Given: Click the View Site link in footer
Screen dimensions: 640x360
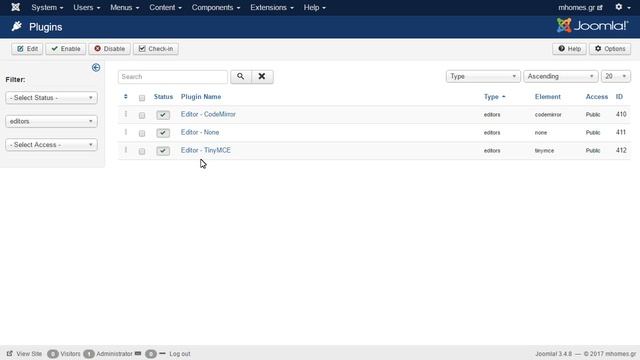Looking at the screenshot, I should (x=24, y=353).
